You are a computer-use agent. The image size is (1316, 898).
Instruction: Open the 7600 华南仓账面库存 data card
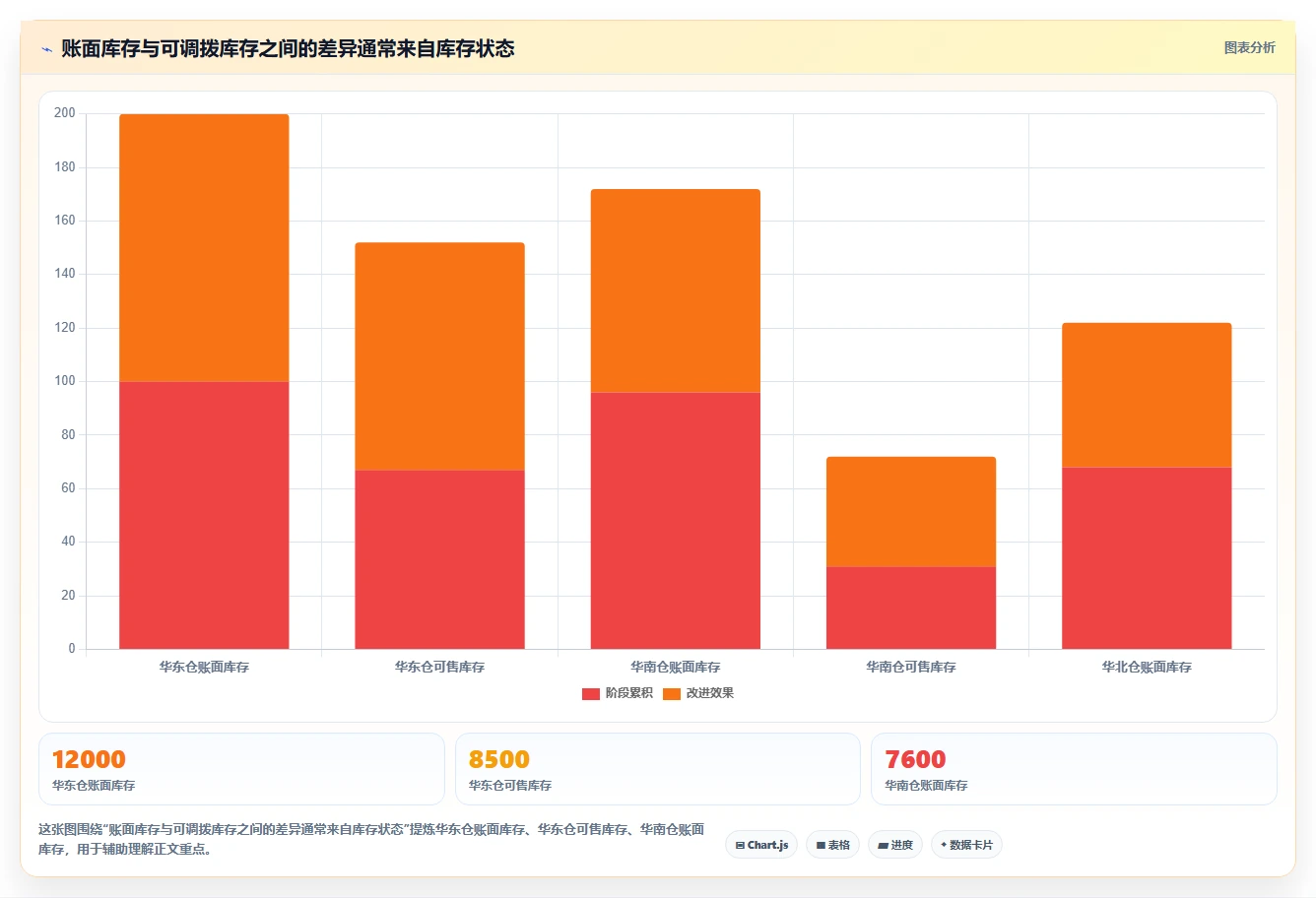click(x=1074, y=769)
